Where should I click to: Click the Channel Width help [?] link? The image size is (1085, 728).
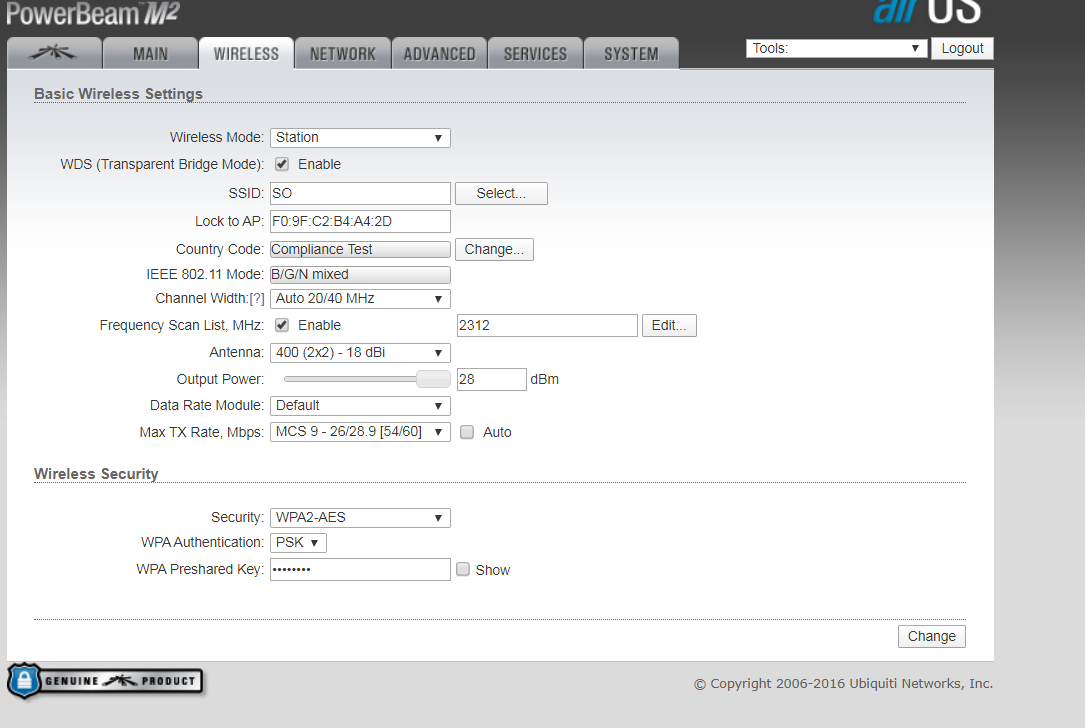(x=257, y=299)
